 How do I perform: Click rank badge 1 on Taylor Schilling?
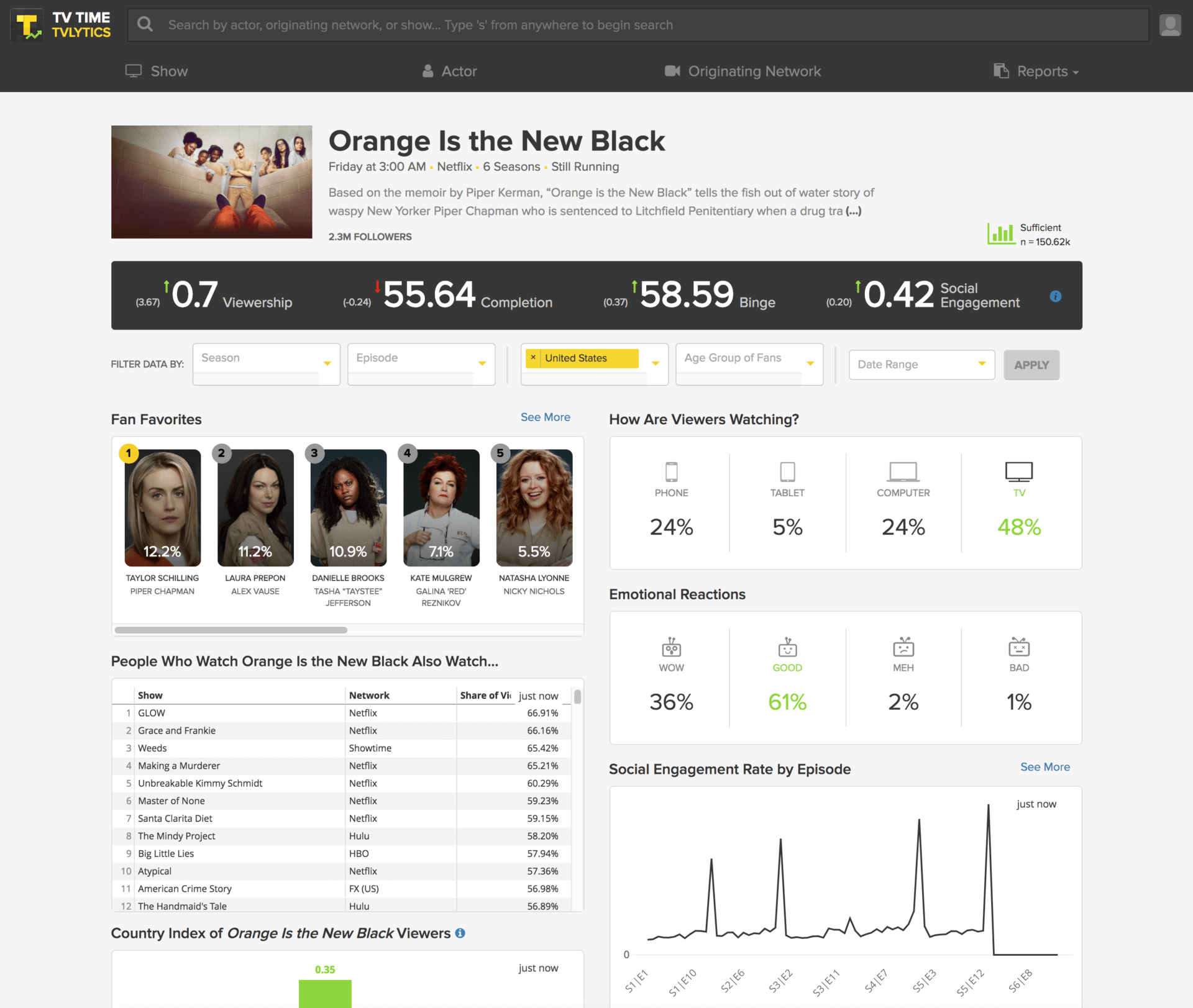pos(129,453)
